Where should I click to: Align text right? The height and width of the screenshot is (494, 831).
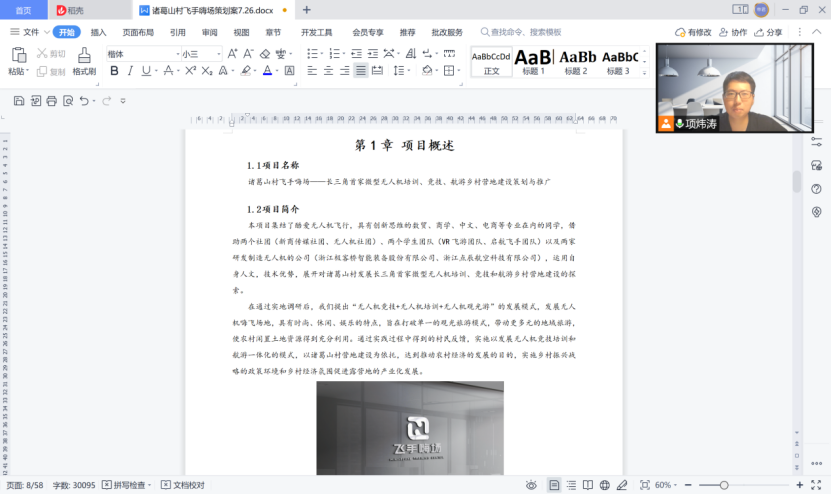(344, 70)
